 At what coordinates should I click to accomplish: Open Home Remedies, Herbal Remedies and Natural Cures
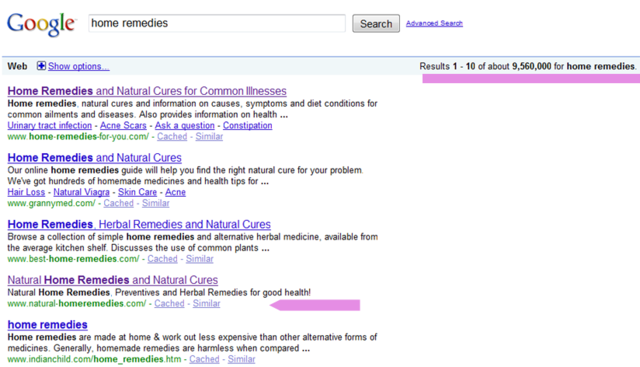click(139, 224)
